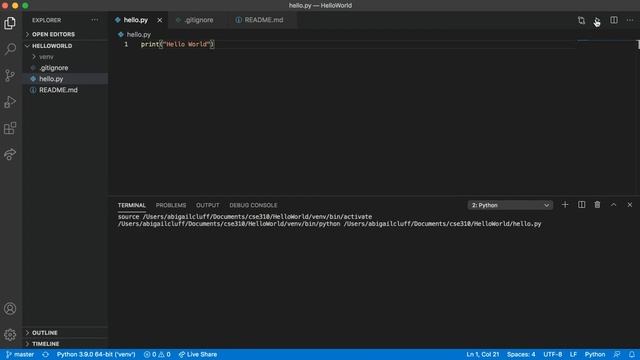640x360 pixels.
Task: Change end of line sequence LF
Action: (573, 354)
